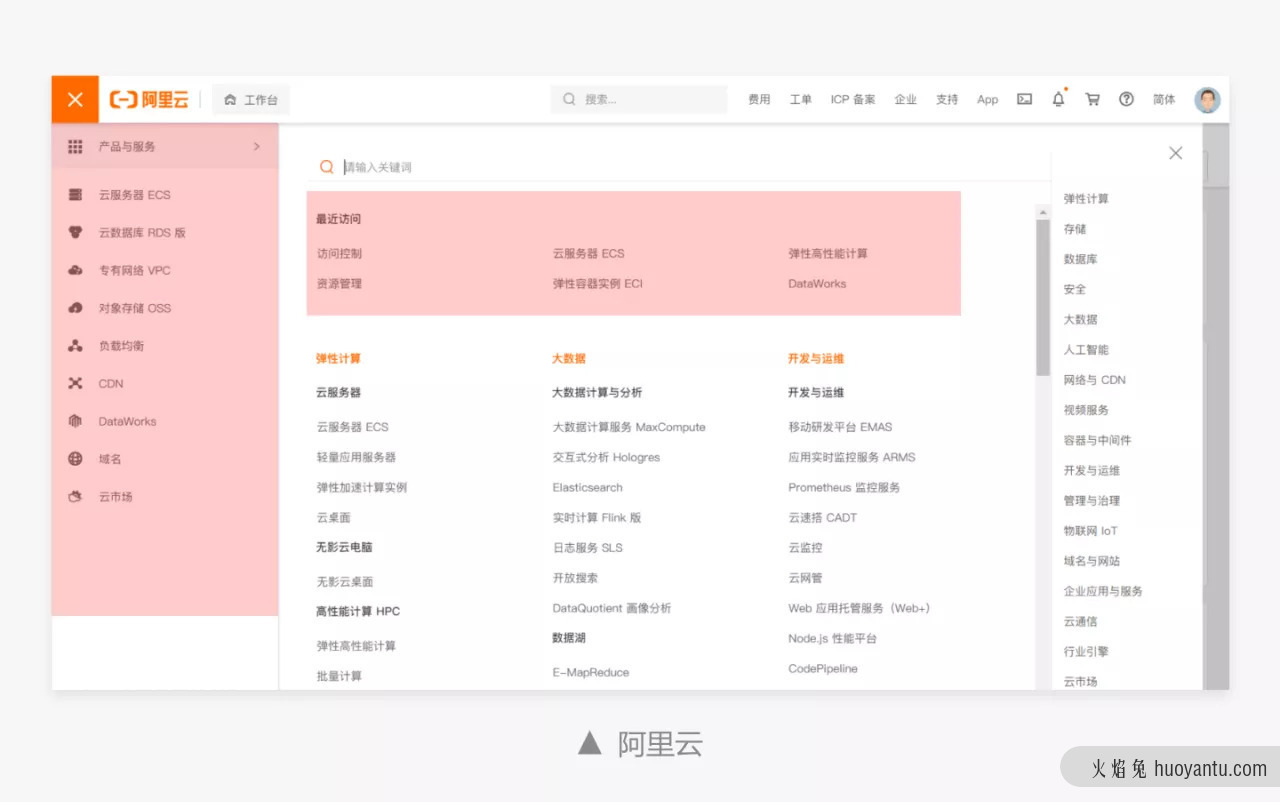
Task: Open the ICP 备案 menu
Action: (853, 100)
